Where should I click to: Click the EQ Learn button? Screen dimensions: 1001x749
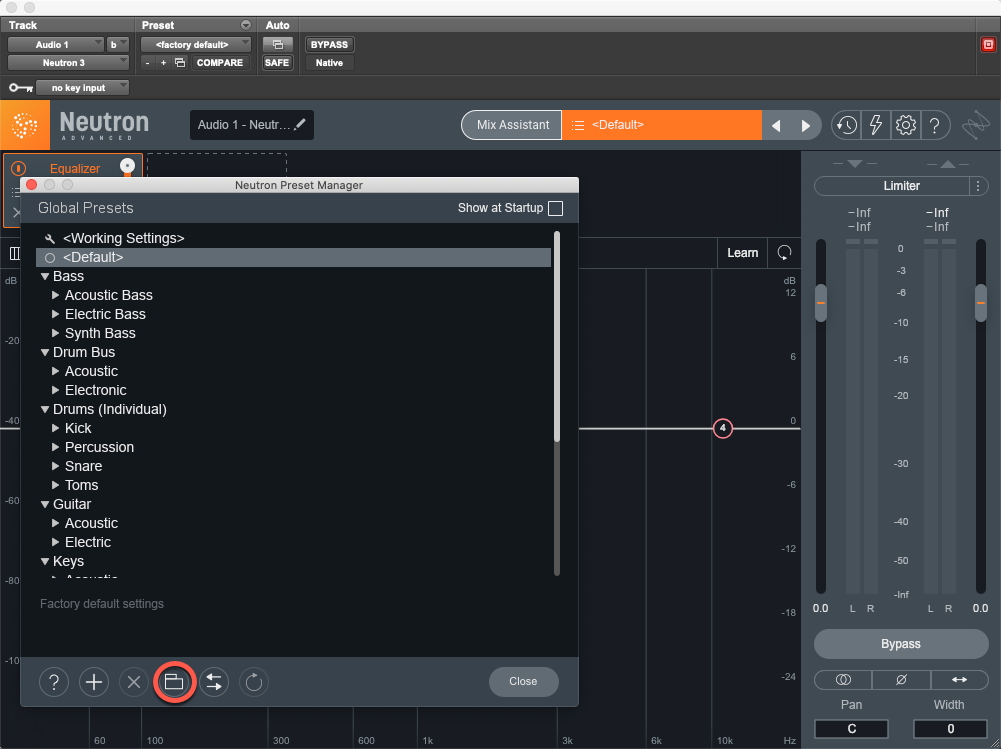(x=742, y=253)
